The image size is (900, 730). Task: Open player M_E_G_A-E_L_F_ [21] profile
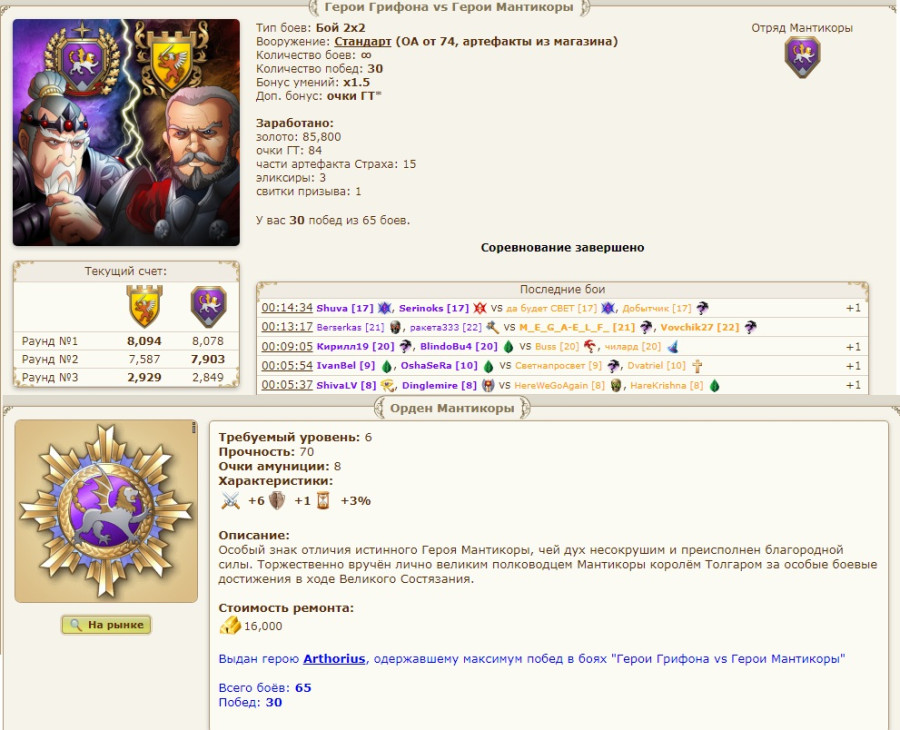coord(577,327)
